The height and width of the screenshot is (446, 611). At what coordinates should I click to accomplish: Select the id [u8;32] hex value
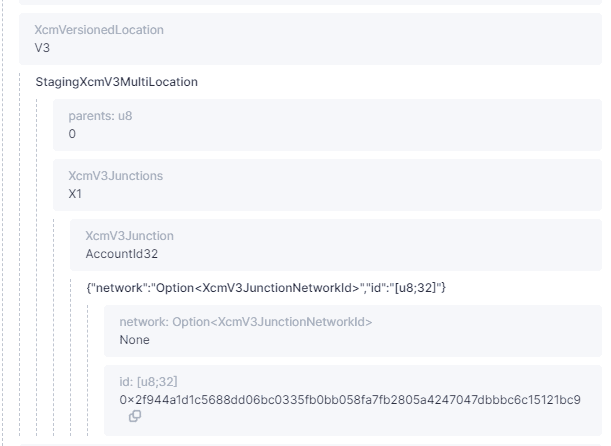click(x=350, y=400)
